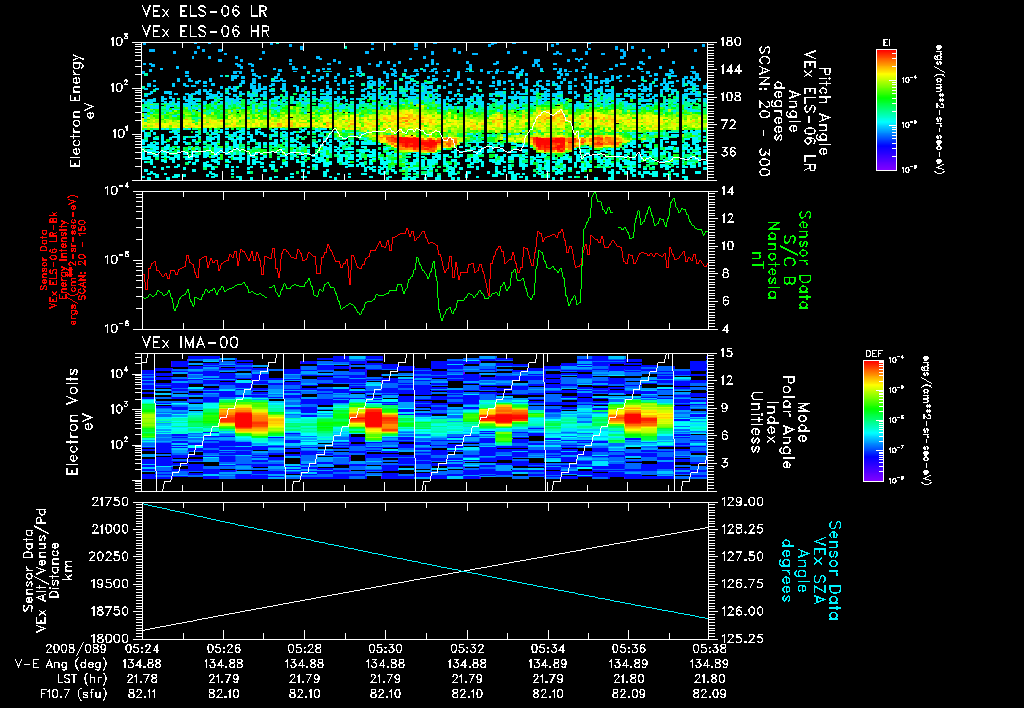This screenshot has width=1024, height=708.
Task: Click the red 'Sensor Data' energy intensity label
Action: coord(44,260)
